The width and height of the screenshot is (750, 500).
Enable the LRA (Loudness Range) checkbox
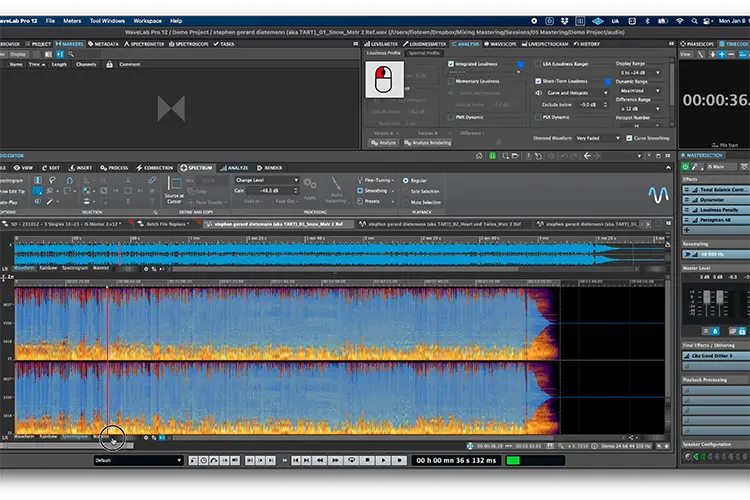tap(538, 64)
